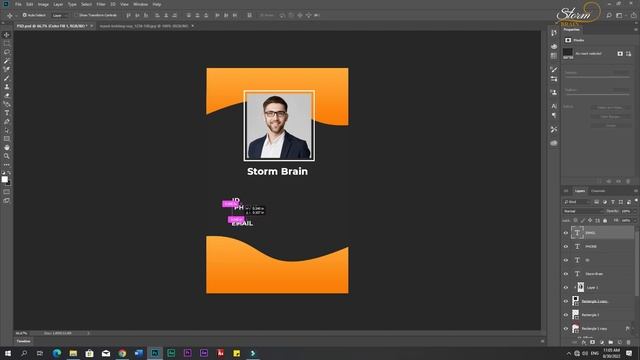The image size is (640, 360).
Task: Click the search icon in top-right bar
Action: tap(609, 16)
